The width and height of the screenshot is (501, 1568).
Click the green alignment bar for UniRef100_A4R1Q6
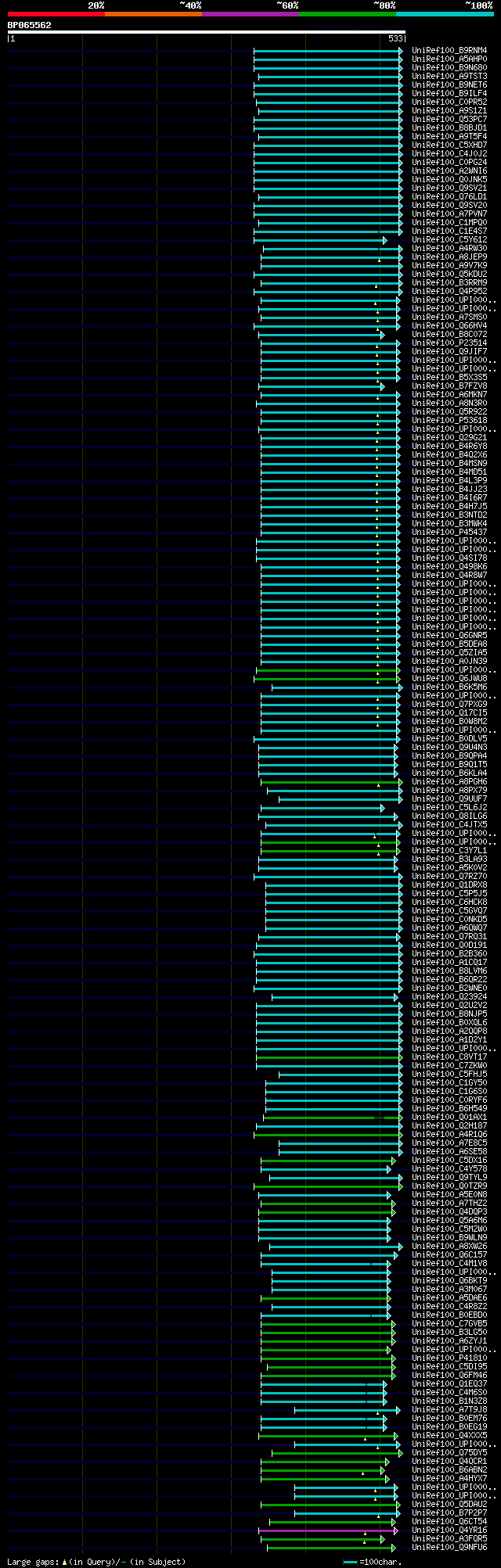pos(328,1135)
